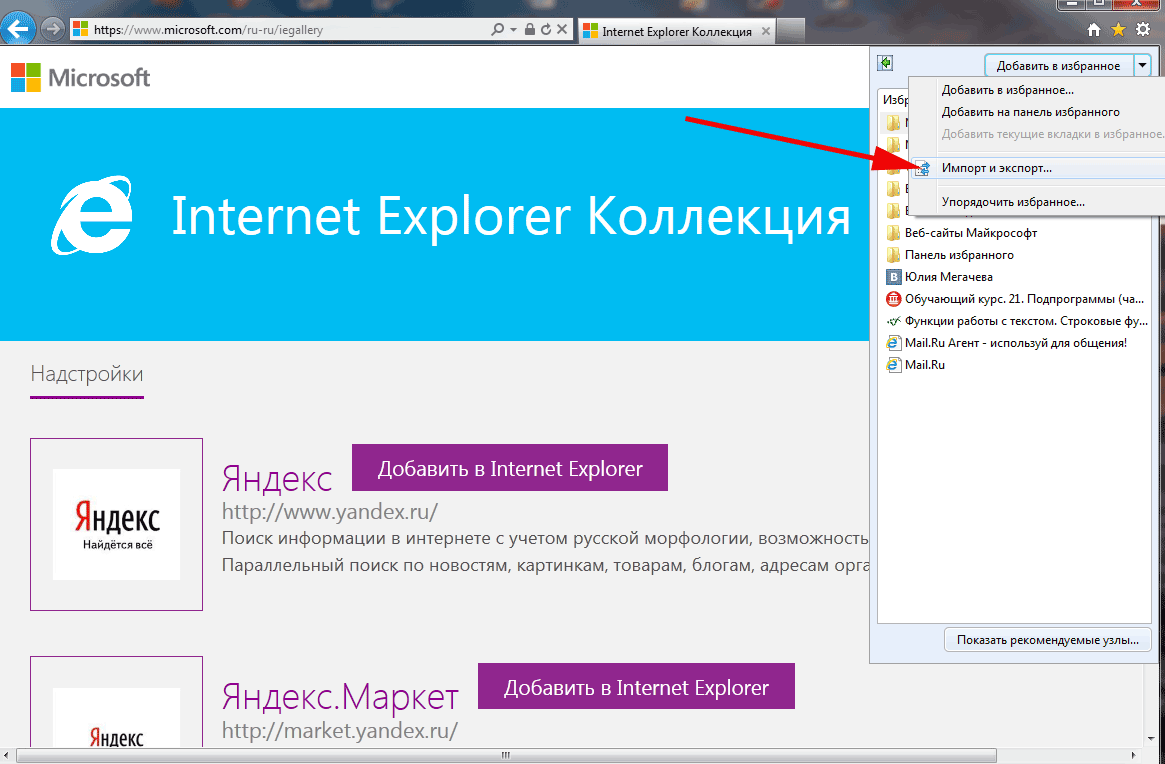Open the http://market.yandex.ru/ link
The height and width of the screenshot is (764, 1165).
[340, 731]
